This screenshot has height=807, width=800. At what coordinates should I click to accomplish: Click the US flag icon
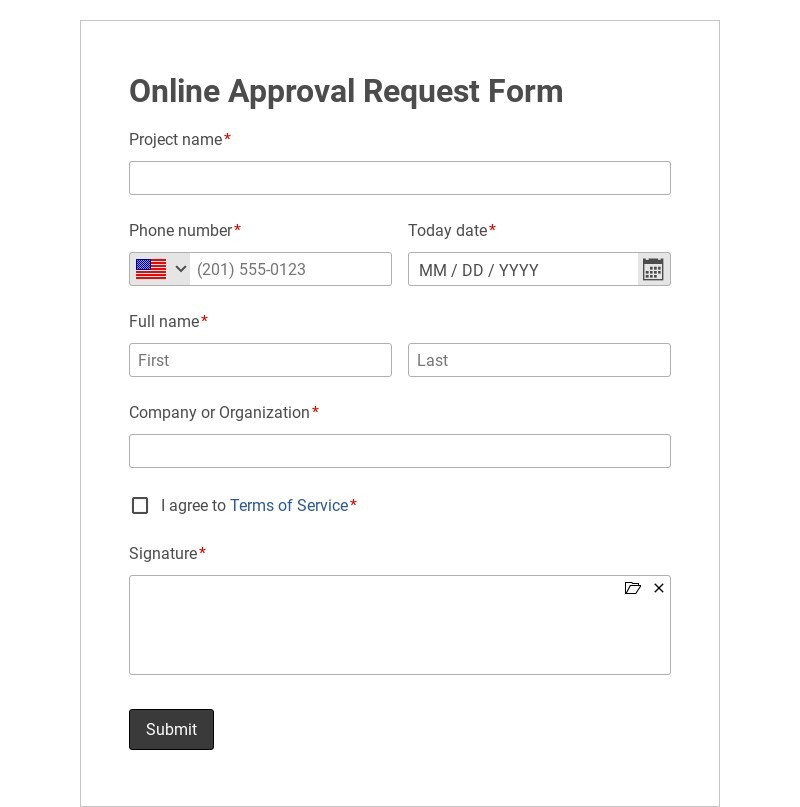tap(151, 269)
